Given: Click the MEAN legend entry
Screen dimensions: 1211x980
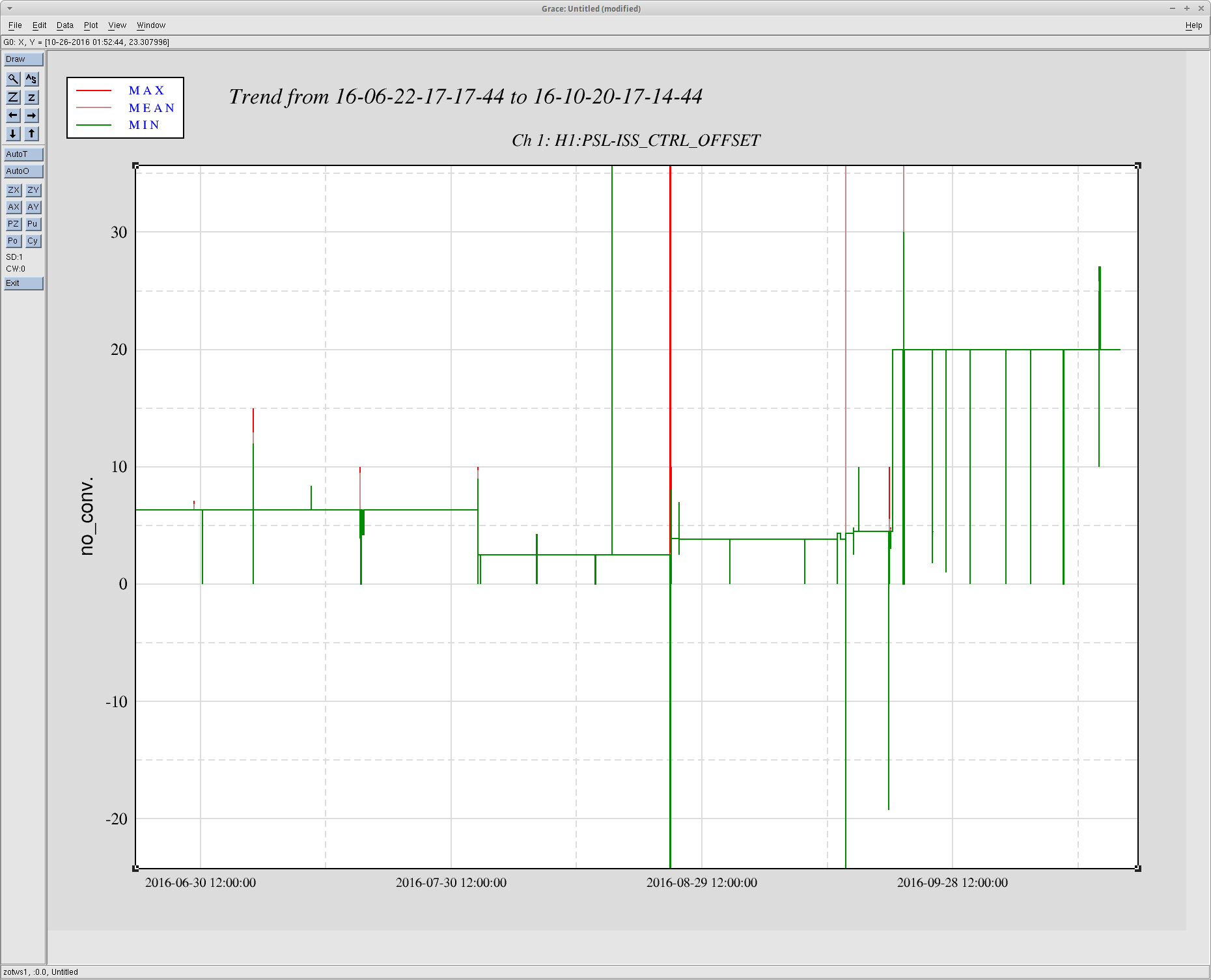Looking at the screenshot, I should tap(152, 108).
